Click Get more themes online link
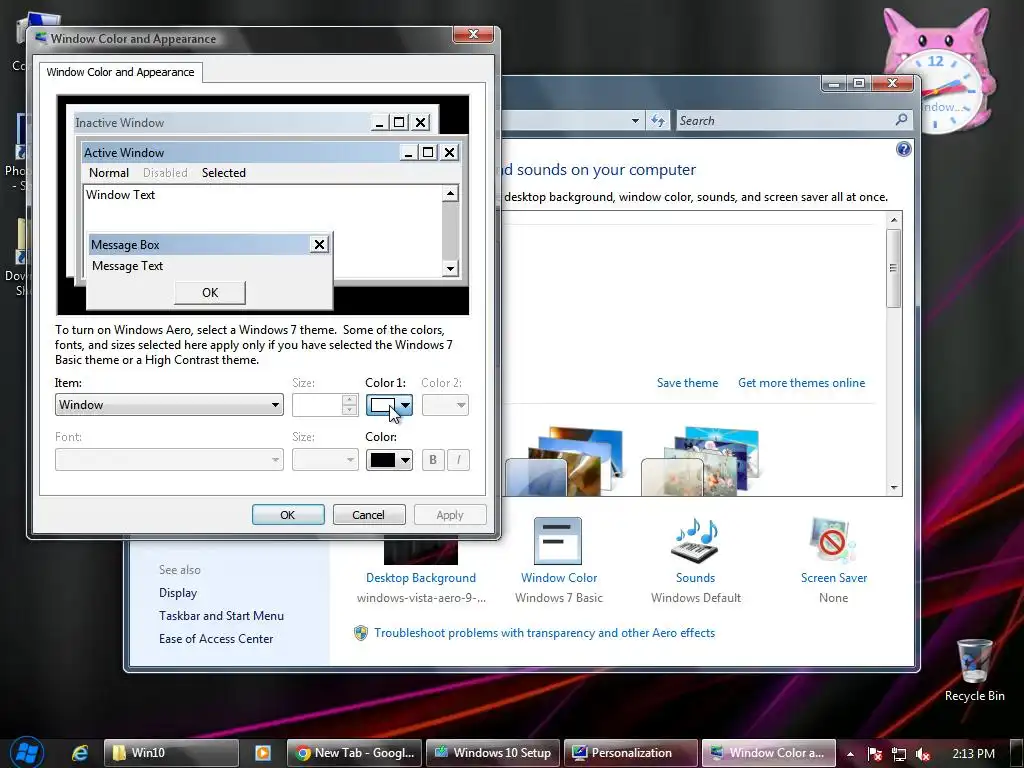The width and height of the screenshot is (1024, 768). point(801,383)
